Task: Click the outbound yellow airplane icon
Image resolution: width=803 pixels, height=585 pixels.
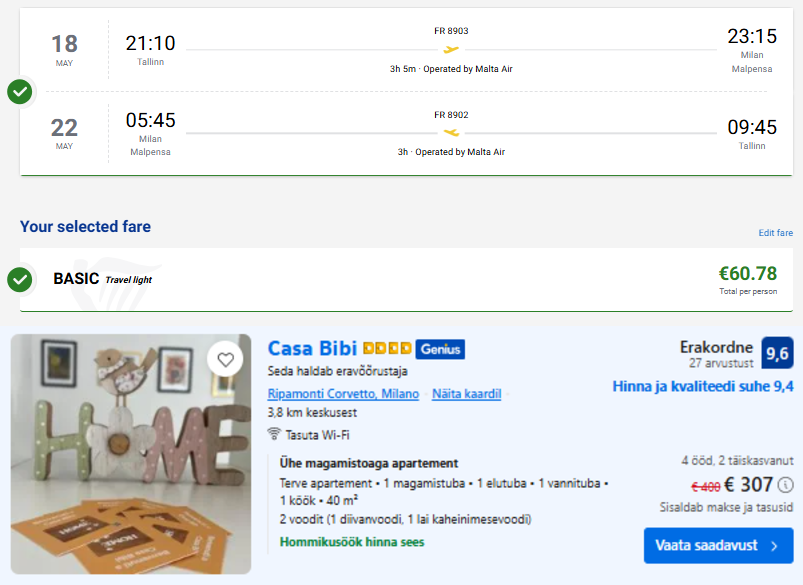Action: [x=451, y=50]
